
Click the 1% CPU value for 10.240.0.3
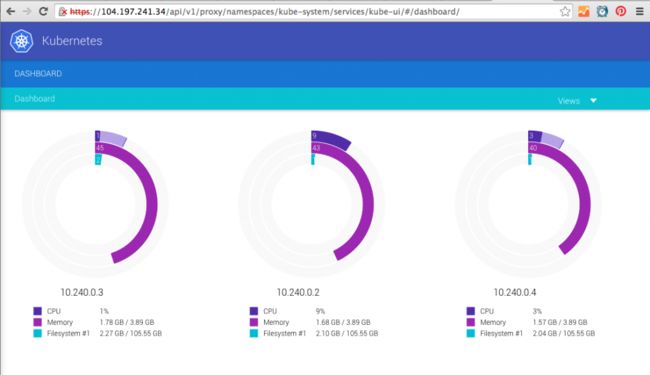coord(104,311)
